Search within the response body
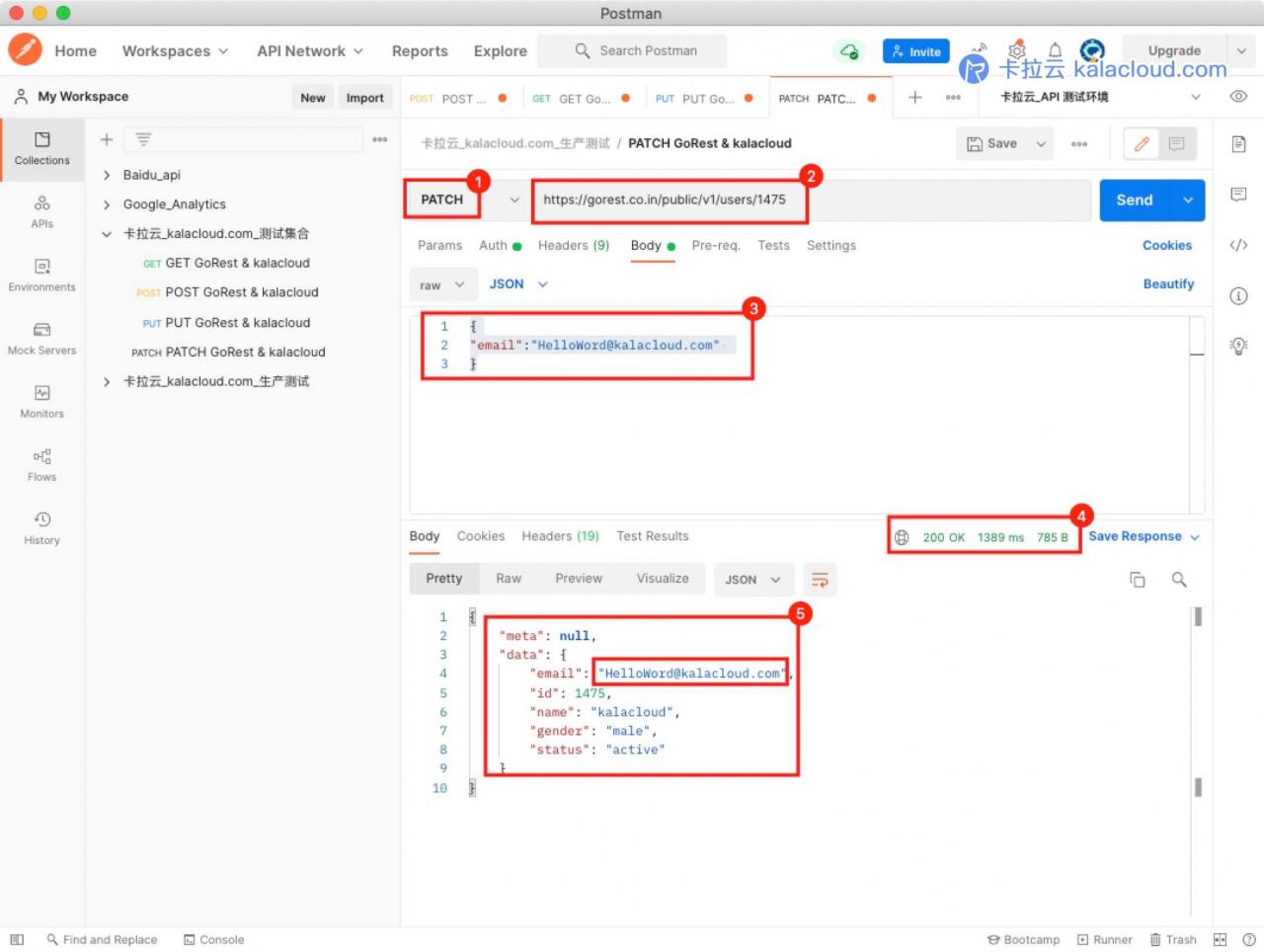This screenshot has height=952, width=1264. 1179,580
